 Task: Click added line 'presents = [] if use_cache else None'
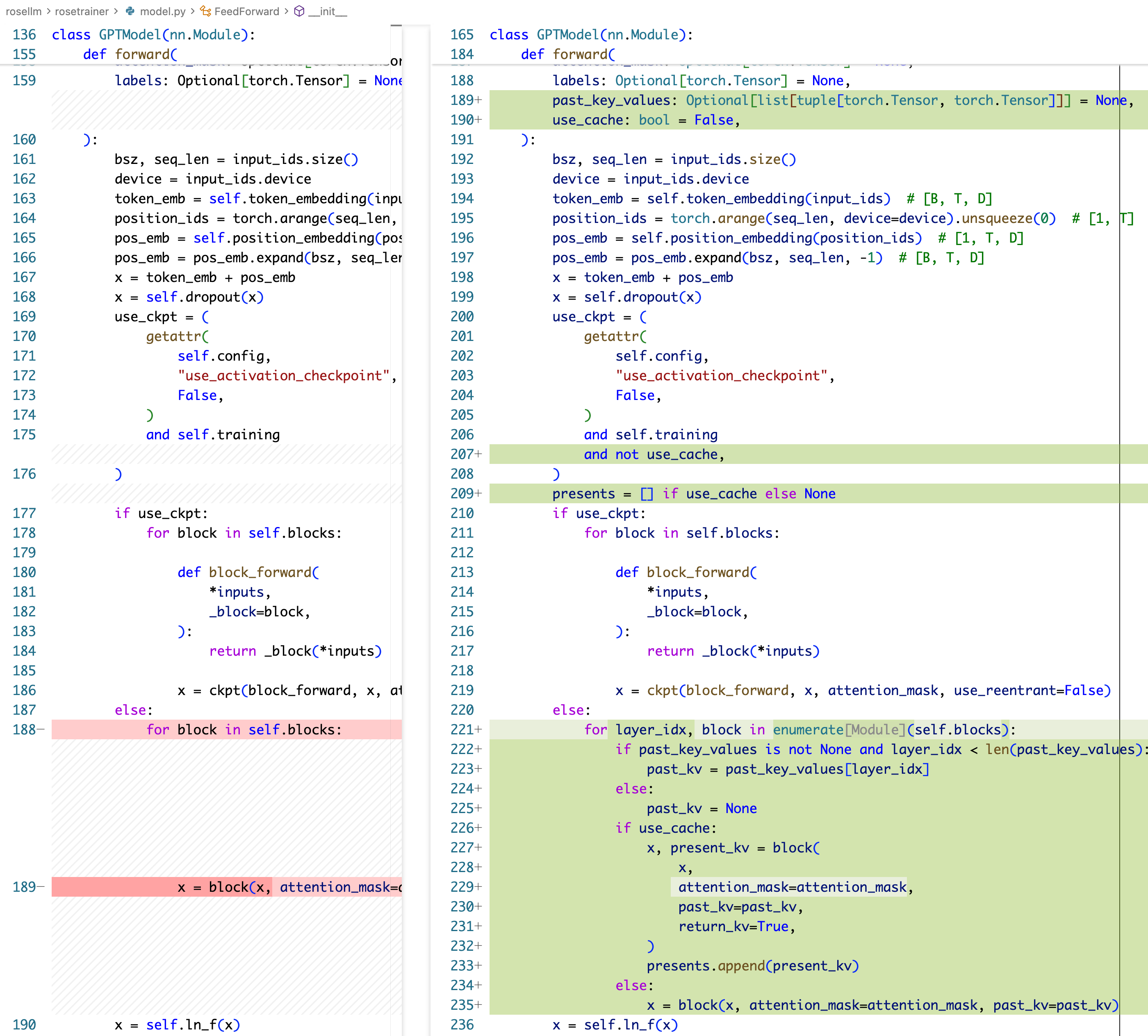(694, 493)
